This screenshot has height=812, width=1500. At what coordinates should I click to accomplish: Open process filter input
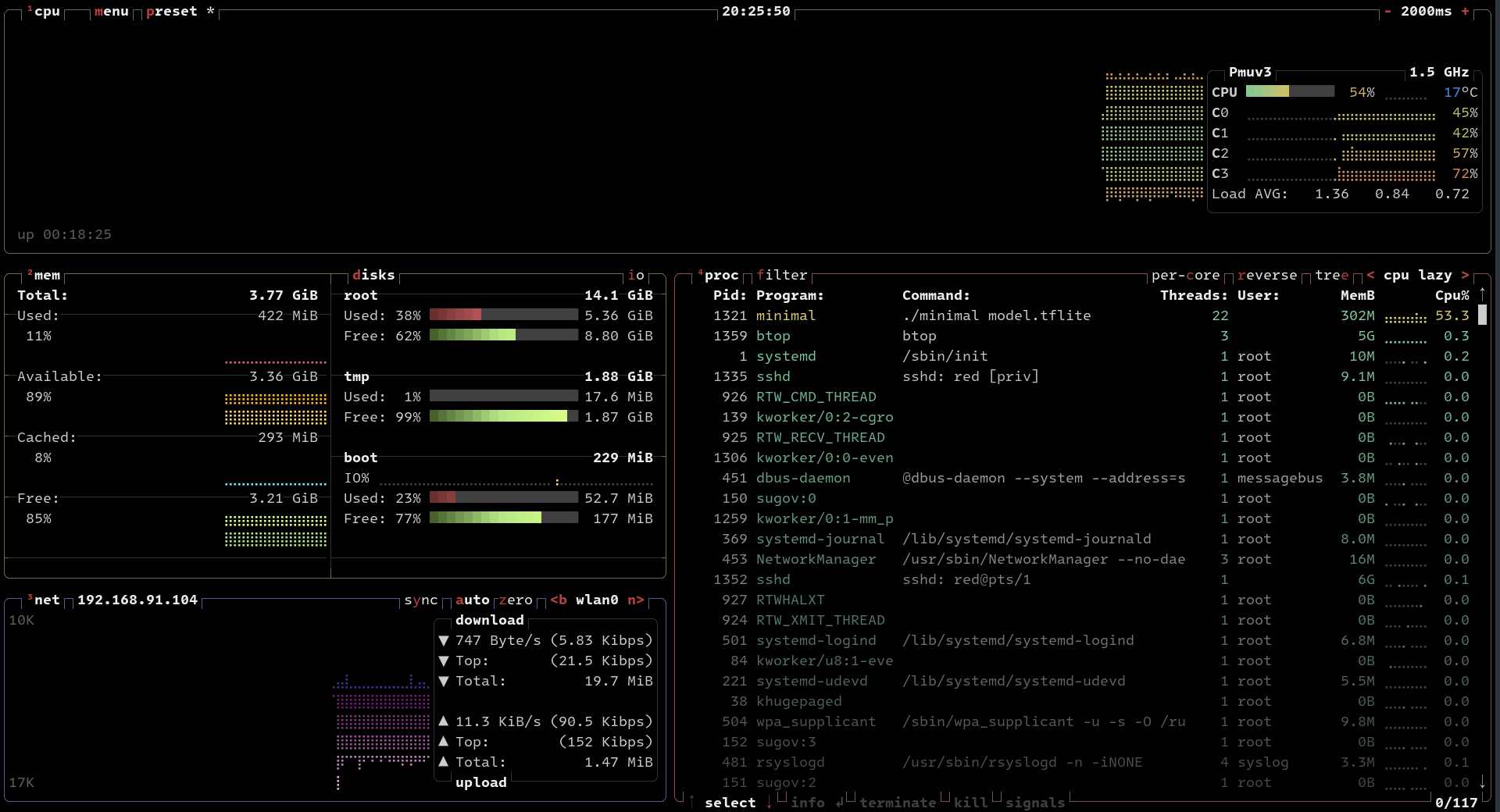tap(782, 276)
